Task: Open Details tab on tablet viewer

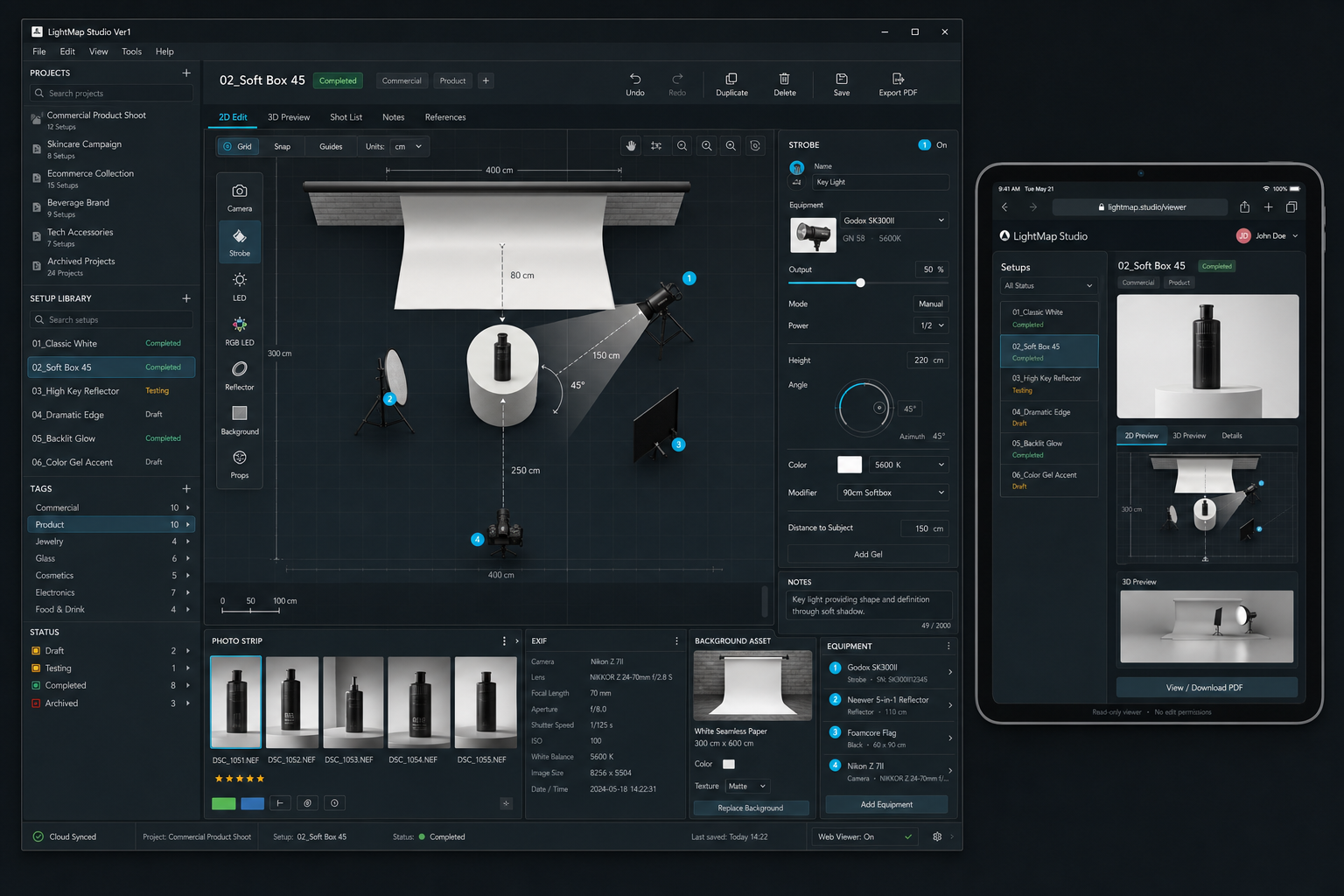Action: tap(1232, 436)
